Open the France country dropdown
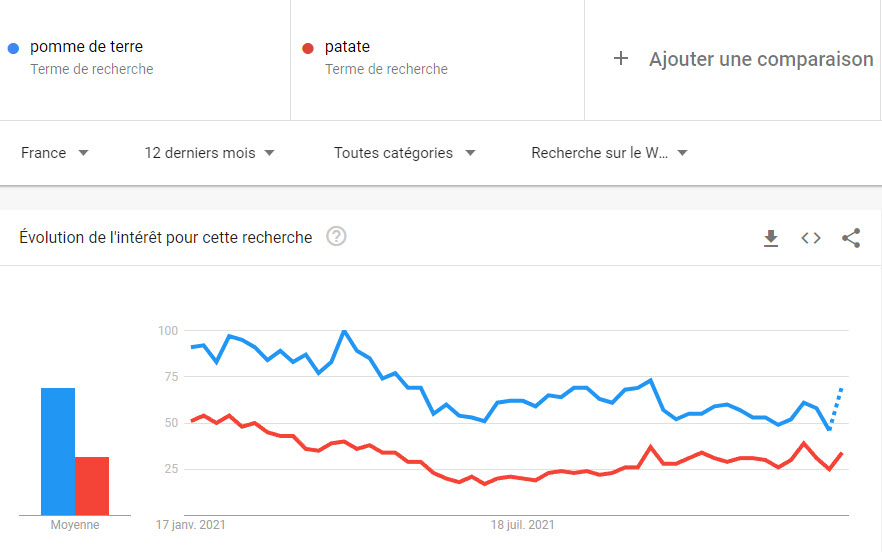The width and height of the screenshot is (882, 552). coord(55,153)
